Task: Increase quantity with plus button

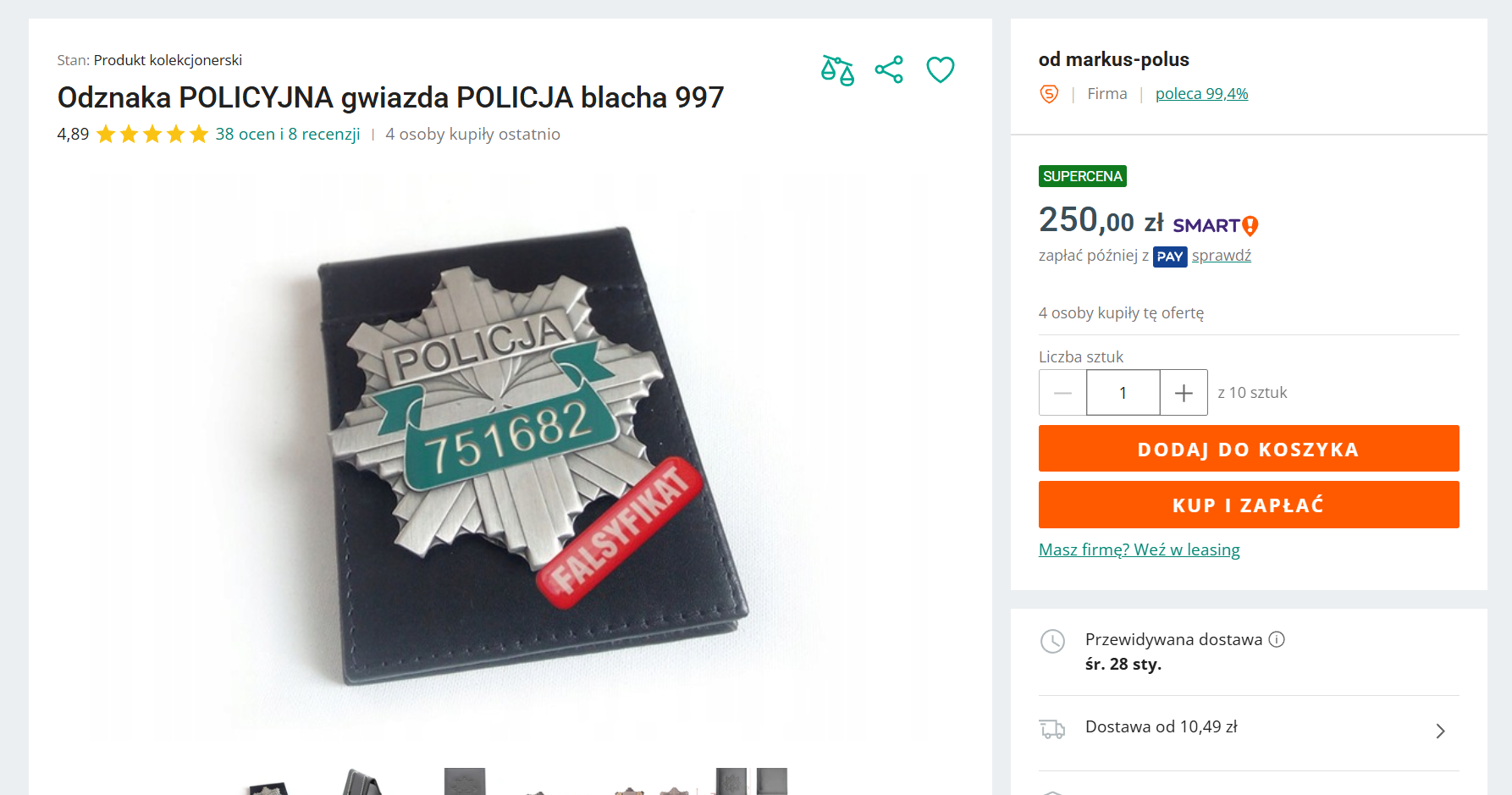Action: pos(1184,393)
